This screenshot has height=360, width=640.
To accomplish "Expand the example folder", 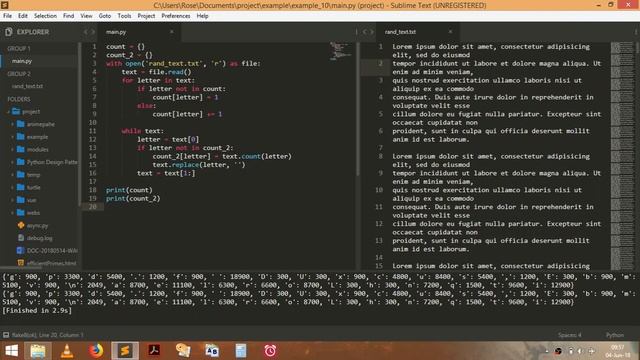I will [12, 137].
